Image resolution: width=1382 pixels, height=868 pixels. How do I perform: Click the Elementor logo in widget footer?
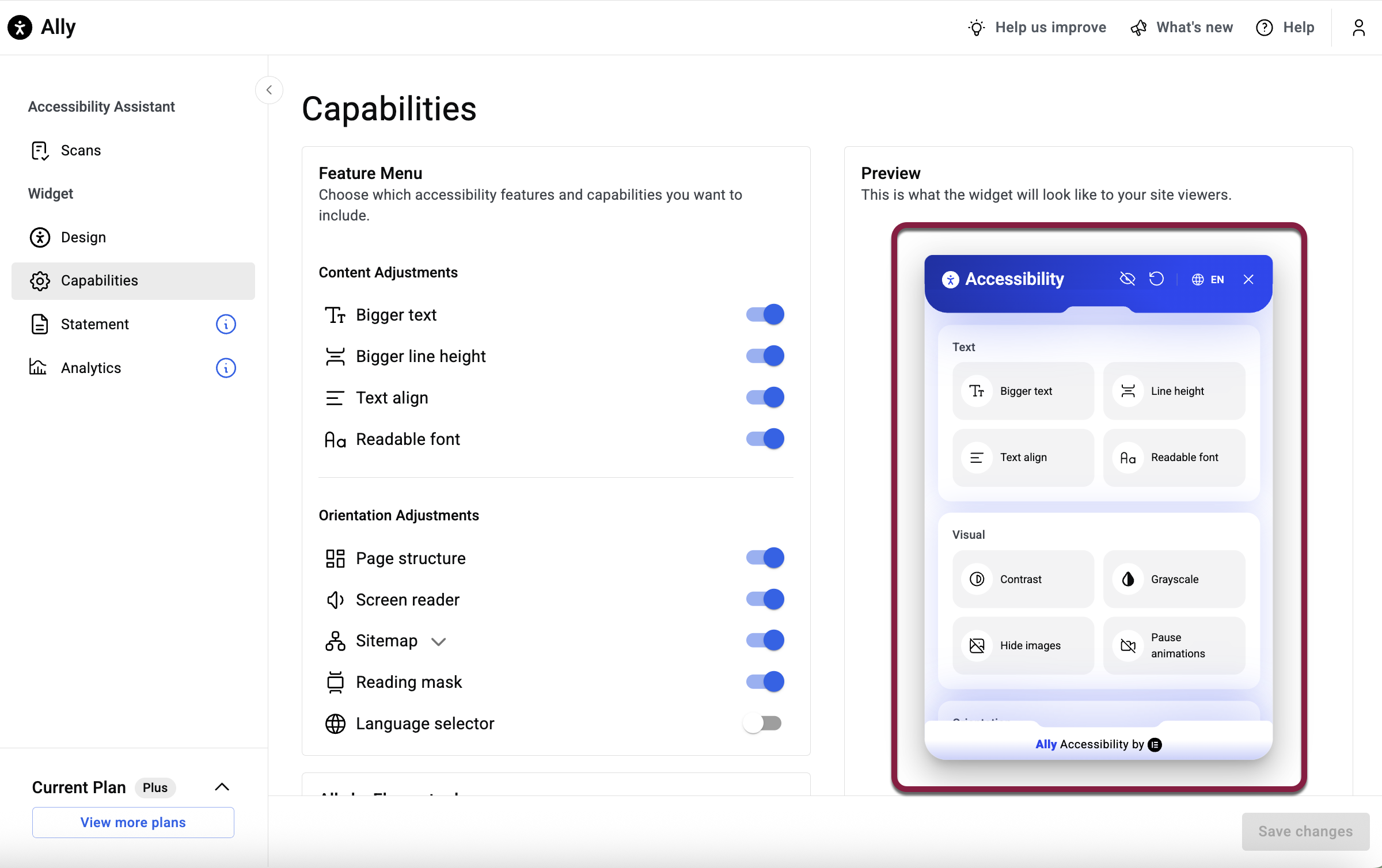coord(1155,745)
